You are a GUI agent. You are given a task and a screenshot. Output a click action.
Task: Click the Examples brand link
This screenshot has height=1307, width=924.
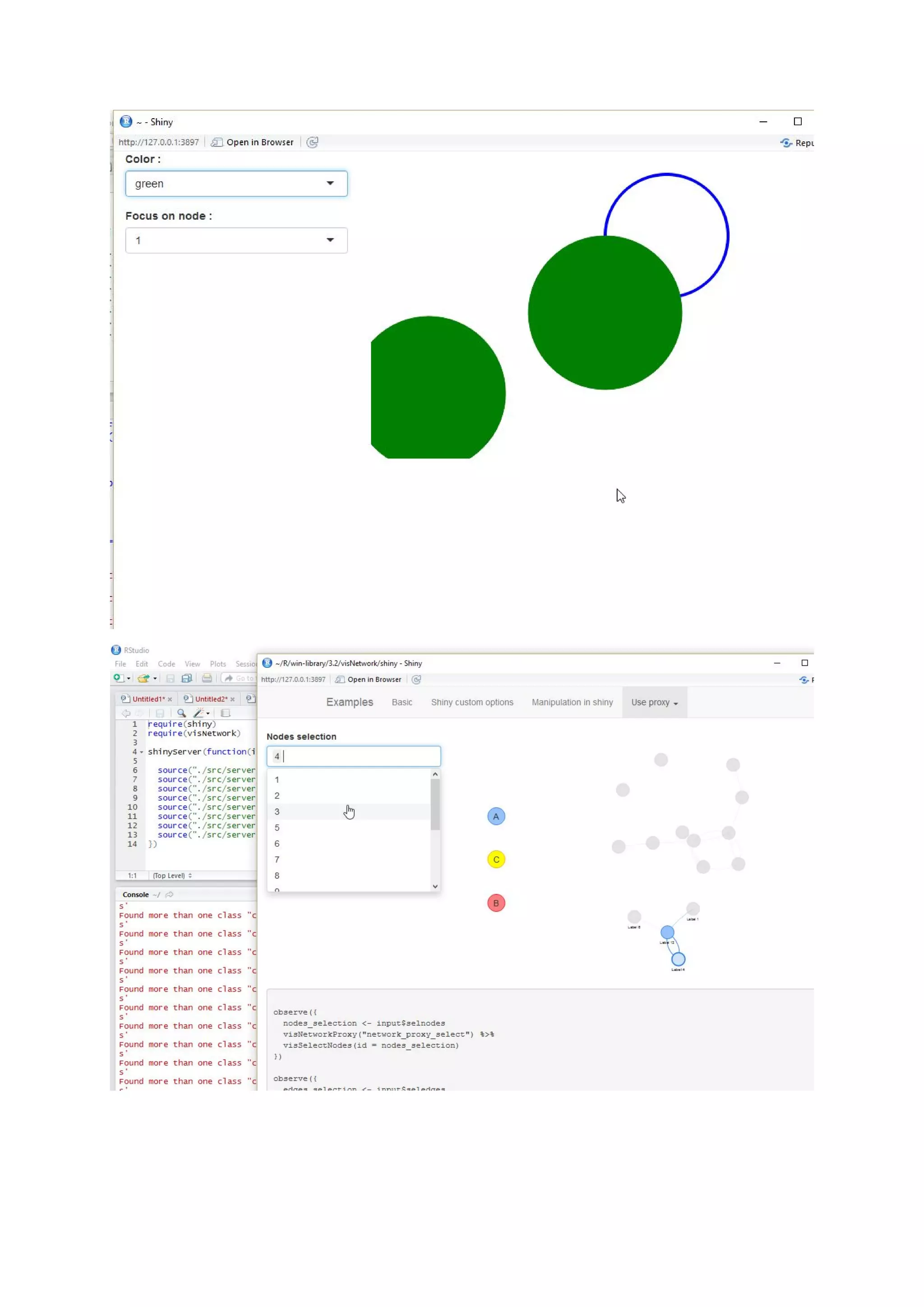(349, 702)
